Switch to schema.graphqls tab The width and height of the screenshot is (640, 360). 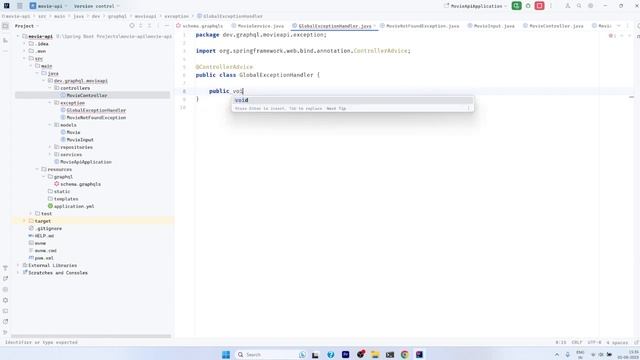(200, 26)
